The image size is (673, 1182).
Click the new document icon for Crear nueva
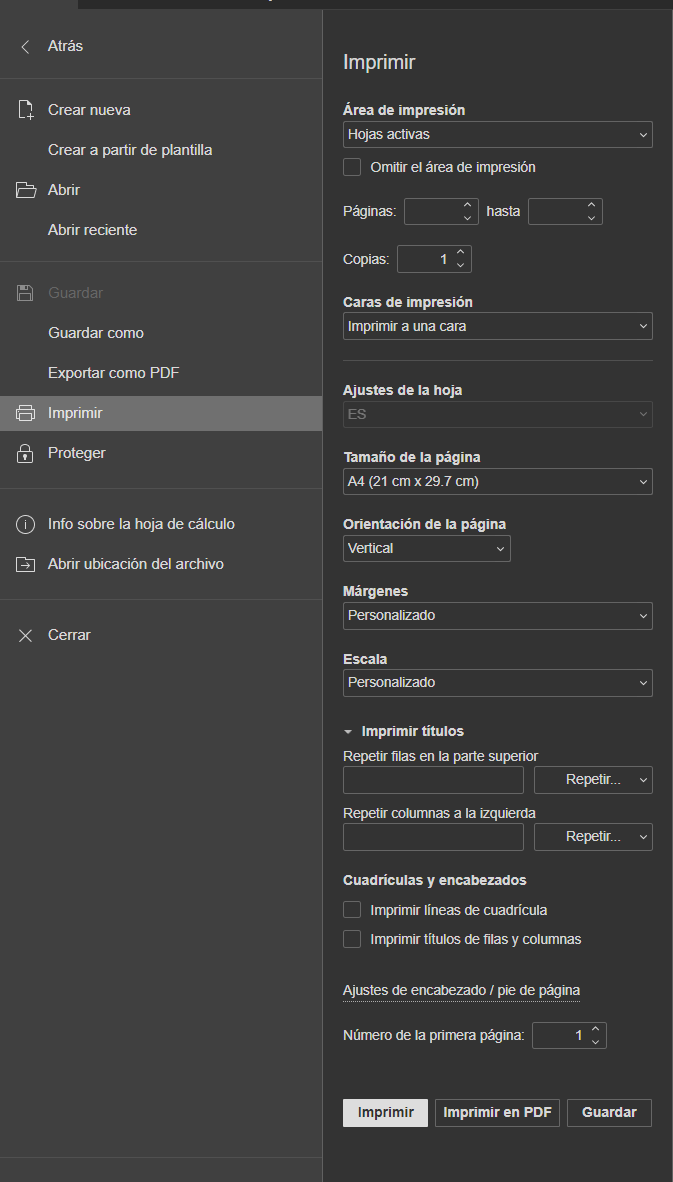(26, 110)
